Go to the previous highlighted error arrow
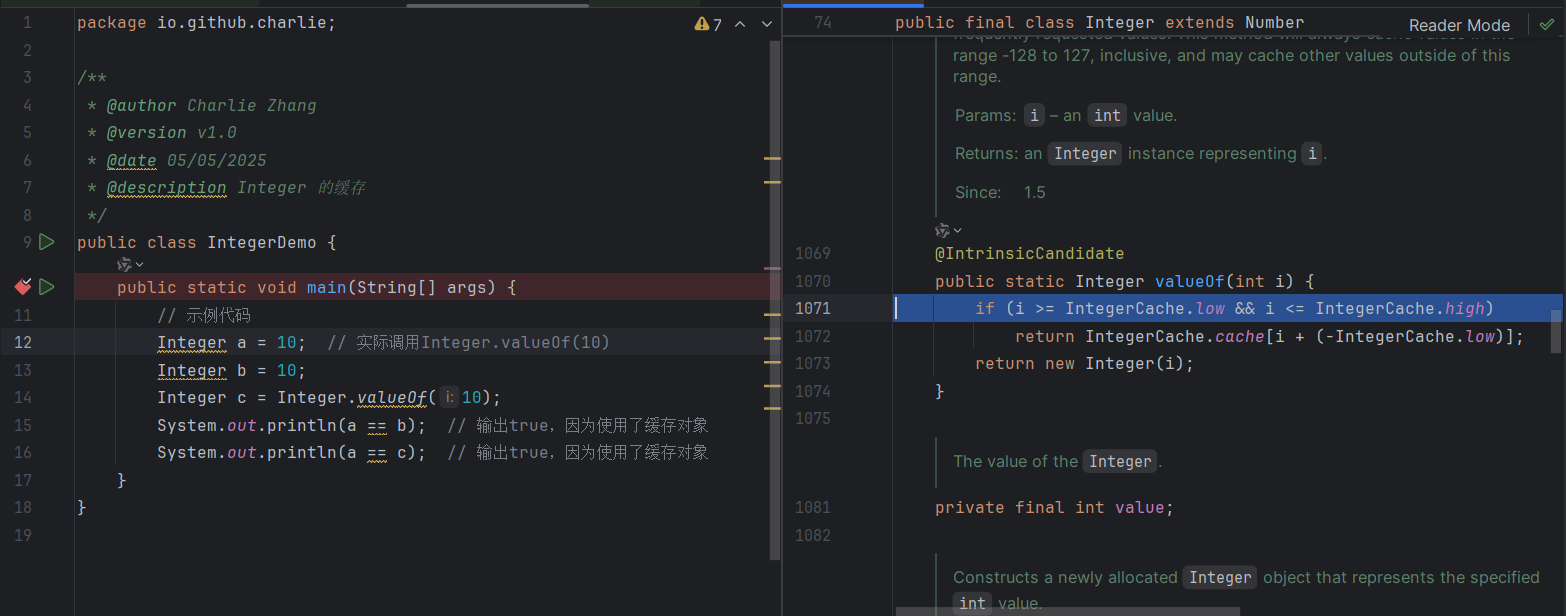This screenshot has width=1566, height=616. pyautogui.click(x=740, y=25)
